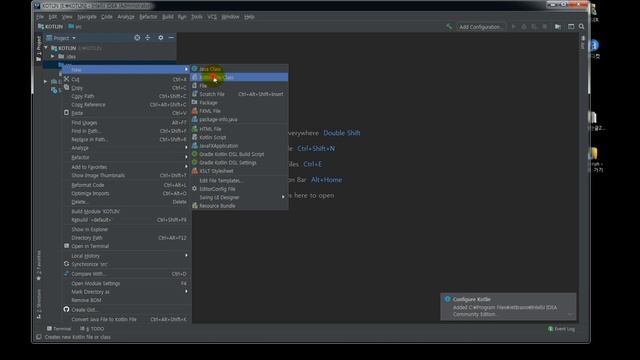The image size is (640, 360).
Task: Open the VCS menu
Action: click(x=212, y=17)
